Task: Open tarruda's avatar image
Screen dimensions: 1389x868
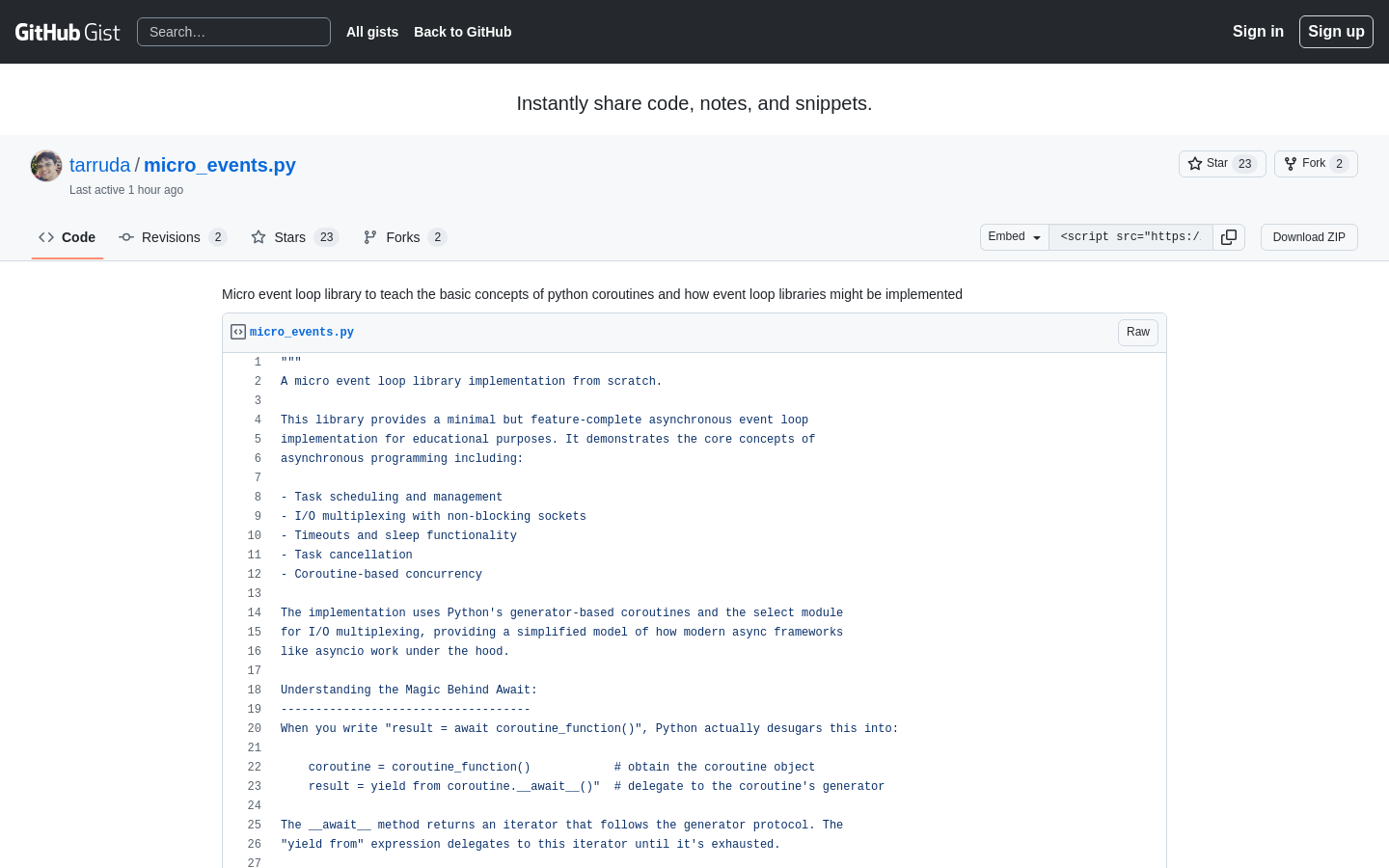Action: [x=46, y=166]
